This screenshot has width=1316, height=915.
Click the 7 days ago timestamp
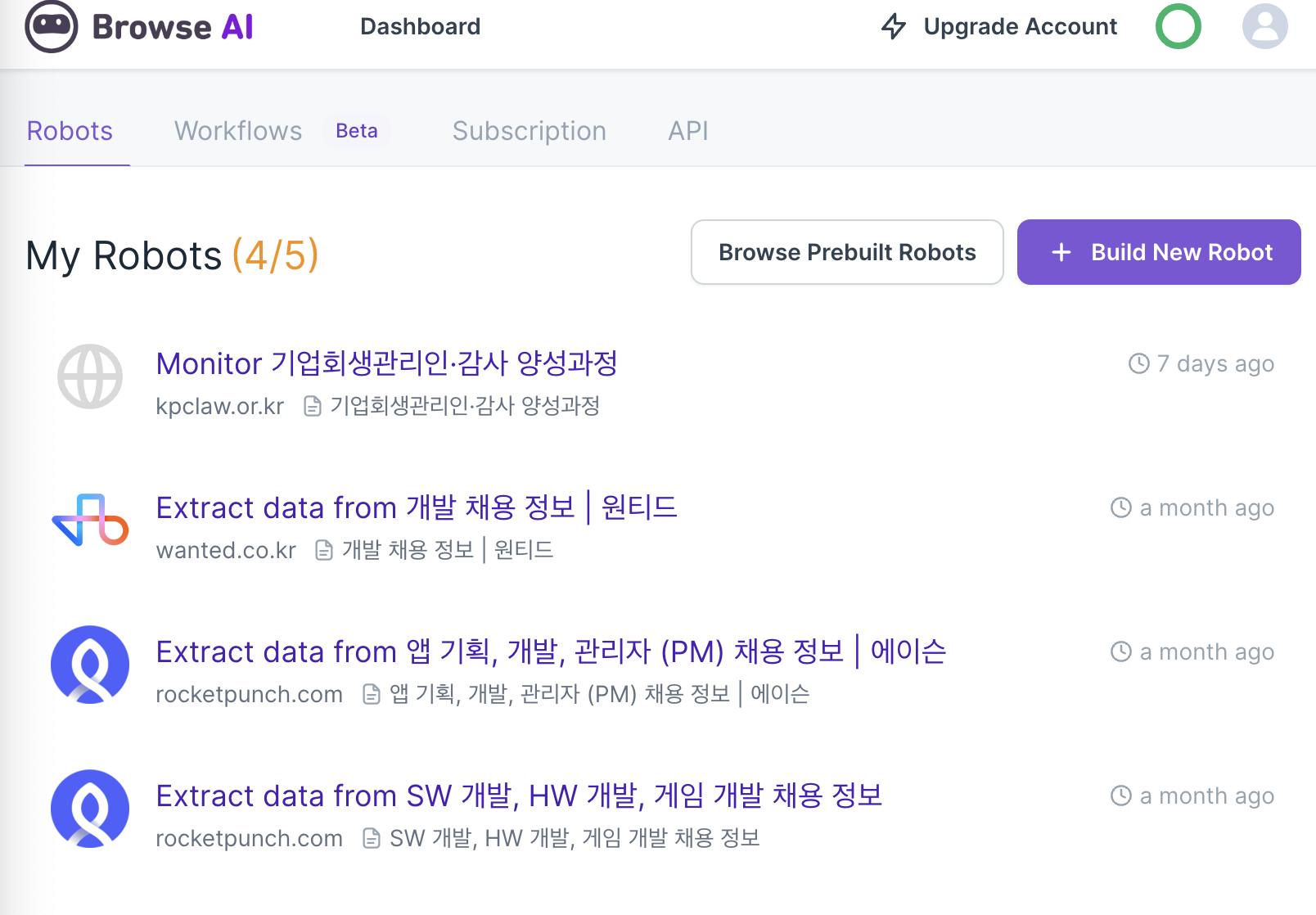coord(1215,363)
